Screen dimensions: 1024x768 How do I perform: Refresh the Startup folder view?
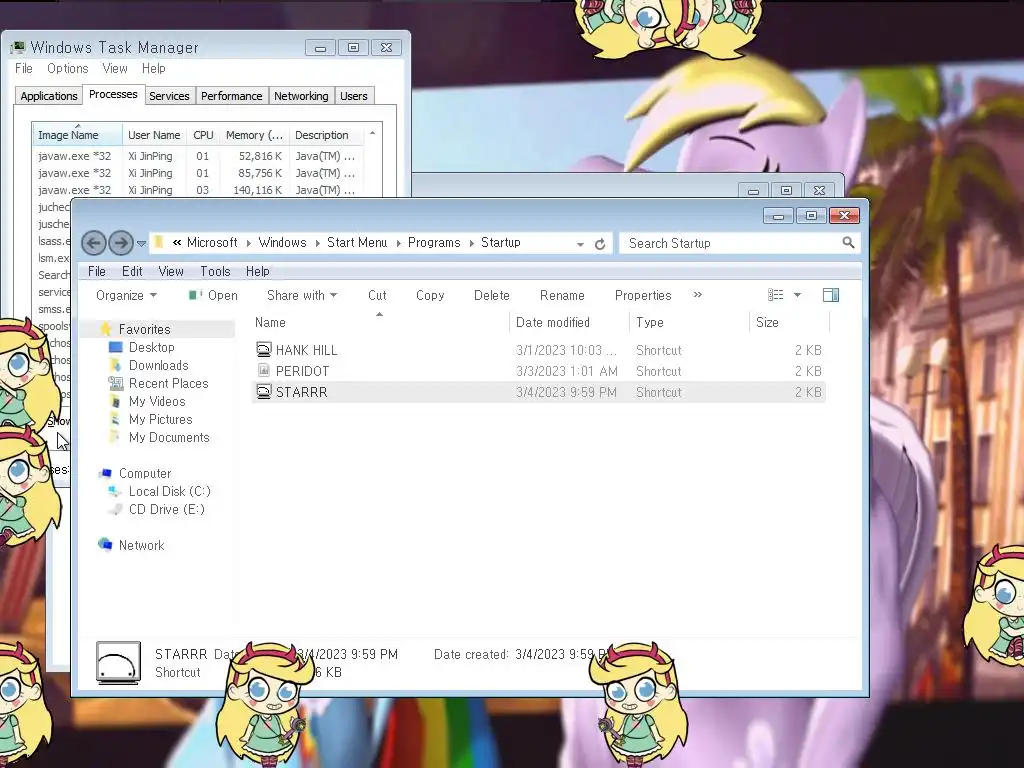tap(600, 244)
